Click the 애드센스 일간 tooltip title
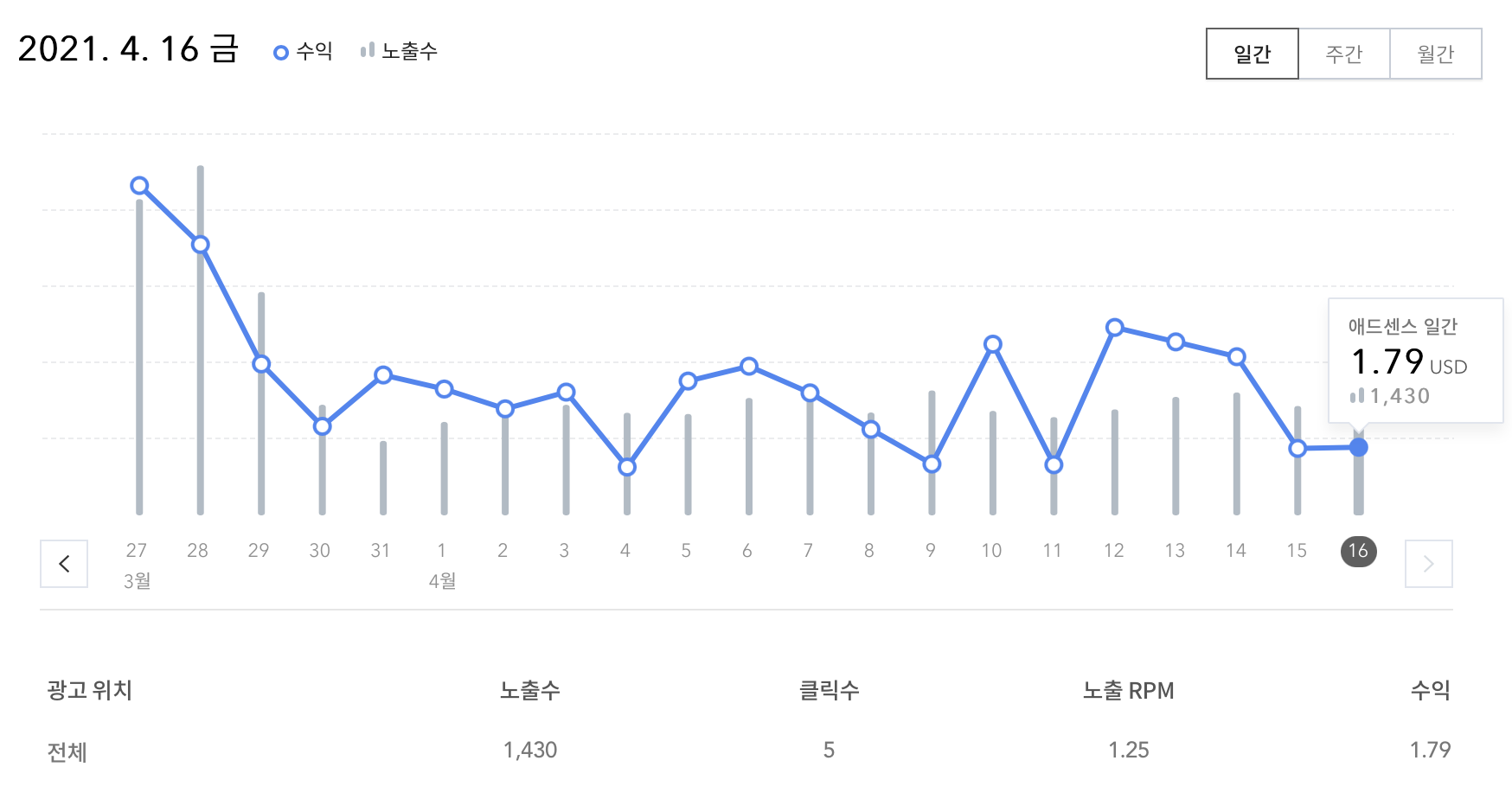Viewport: 1512px width, 799px height. 1403,326
